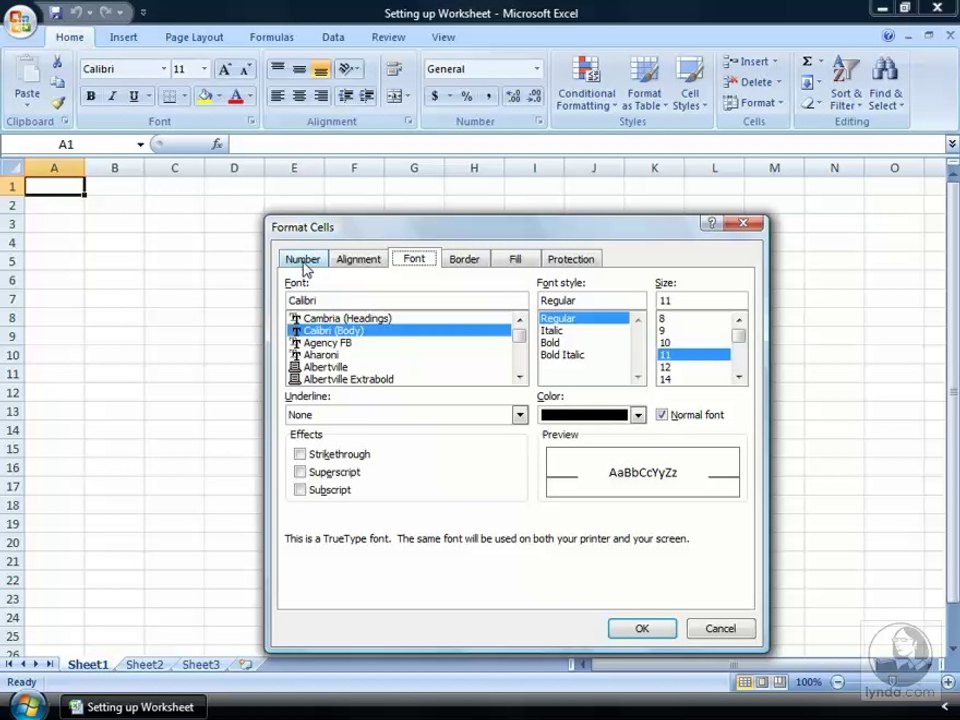Switch to the Protection tab in dialog
This screenshot has height=720, width=960.
[x=571, y=259]
